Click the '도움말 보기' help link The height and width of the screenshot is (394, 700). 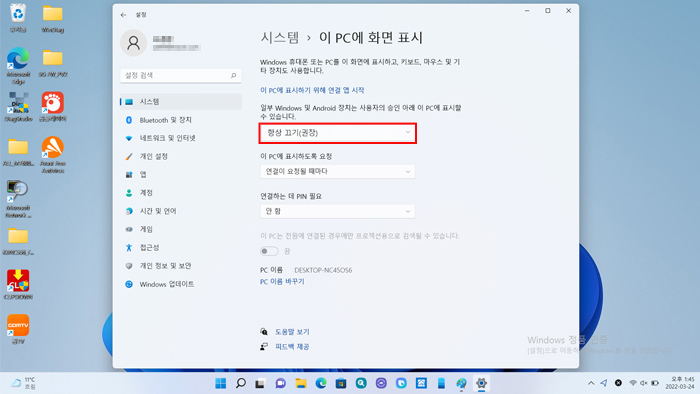point(292,332)
